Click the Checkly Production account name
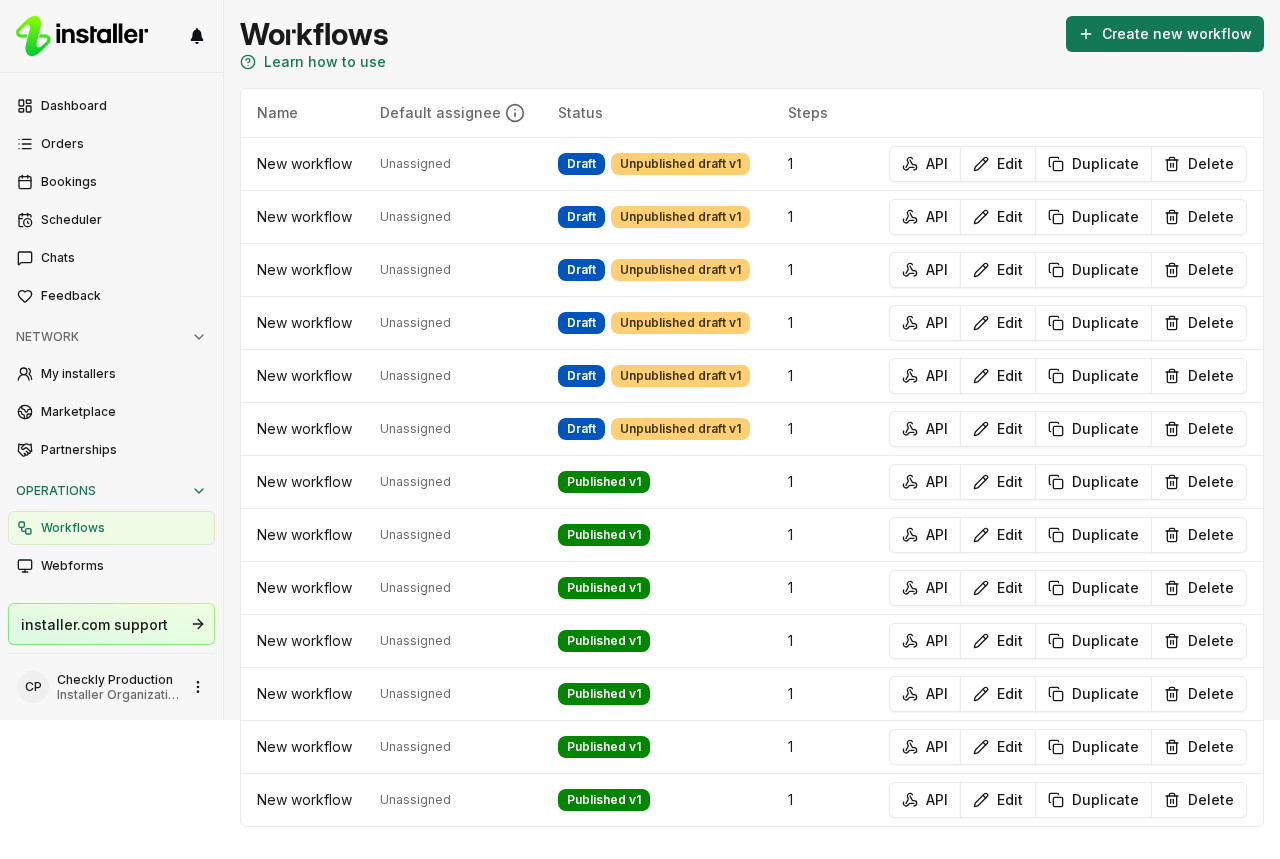 (115, 680)
